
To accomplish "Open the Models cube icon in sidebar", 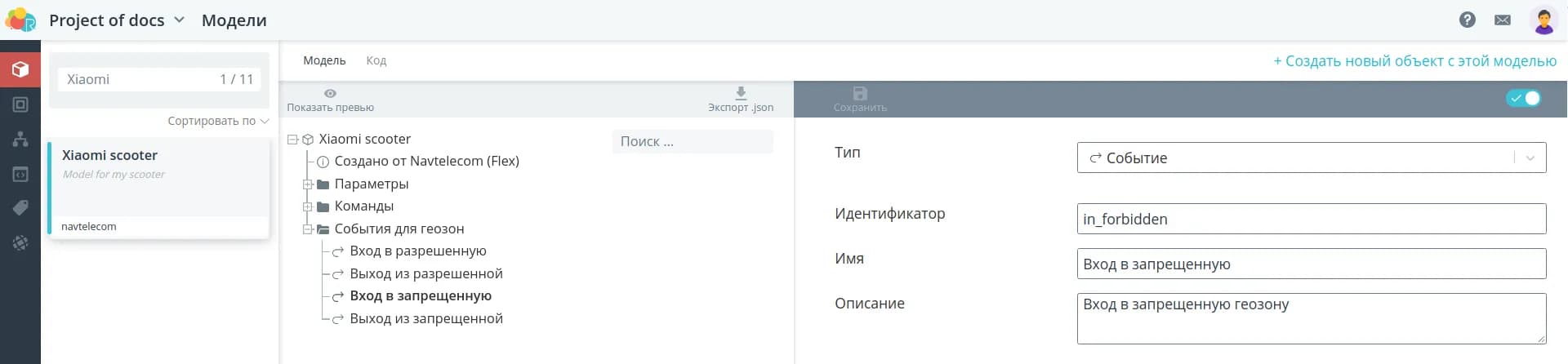I will click(x=20, y=69).
